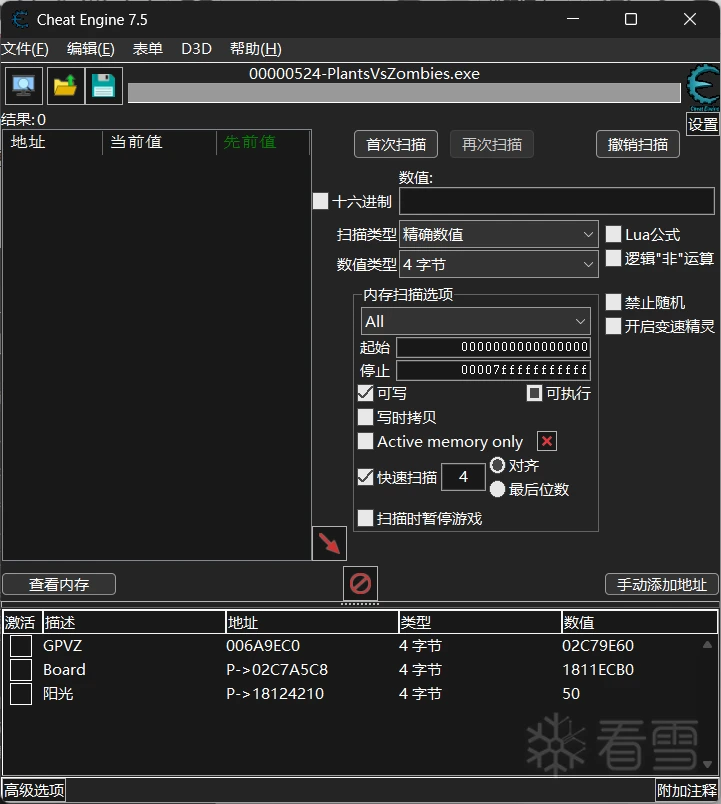The width and height of the screenshot is (721, 804).
Task: Select the GPVZ address 006A9EC0
Action: 263,646
